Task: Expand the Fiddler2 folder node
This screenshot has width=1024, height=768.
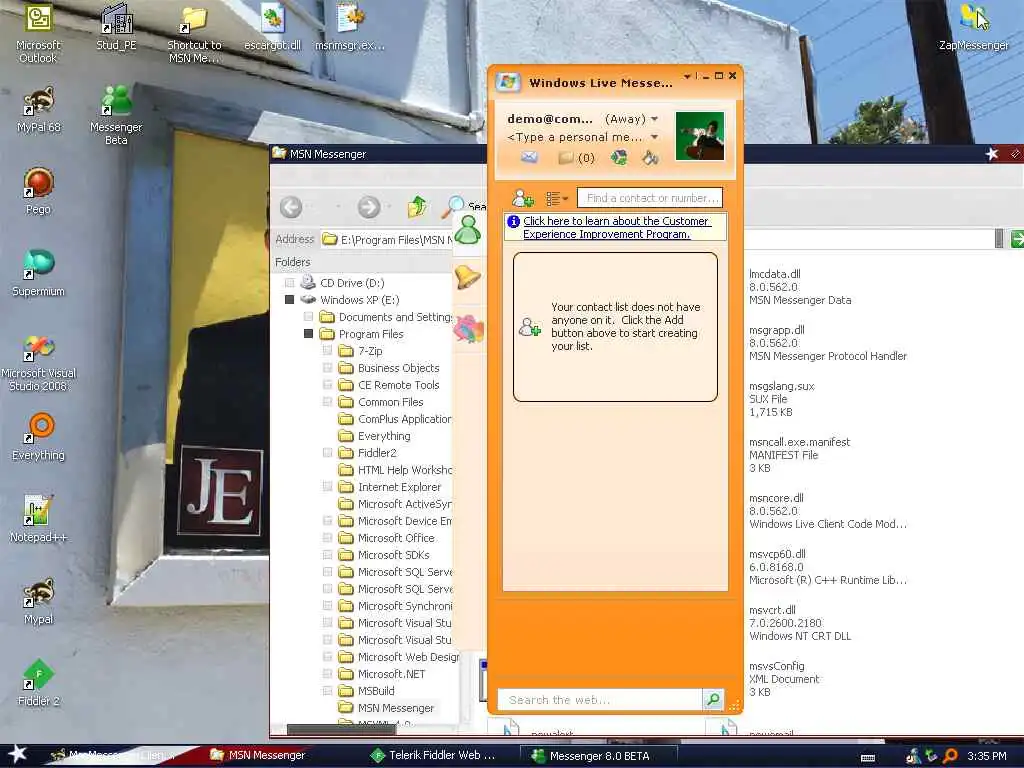Action: tap(327, 453)
